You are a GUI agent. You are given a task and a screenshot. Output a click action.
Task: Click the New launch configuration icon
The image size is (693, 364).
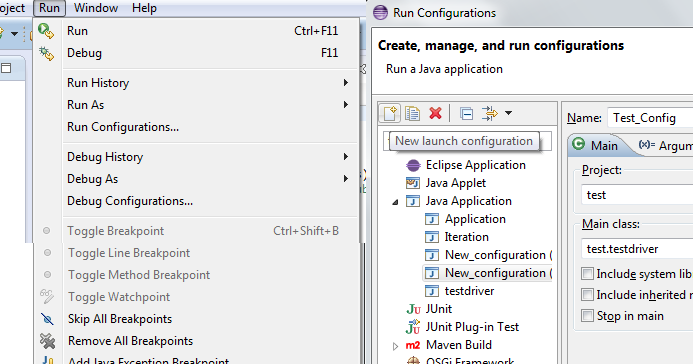pyautogui.click(x=390, y=114)
